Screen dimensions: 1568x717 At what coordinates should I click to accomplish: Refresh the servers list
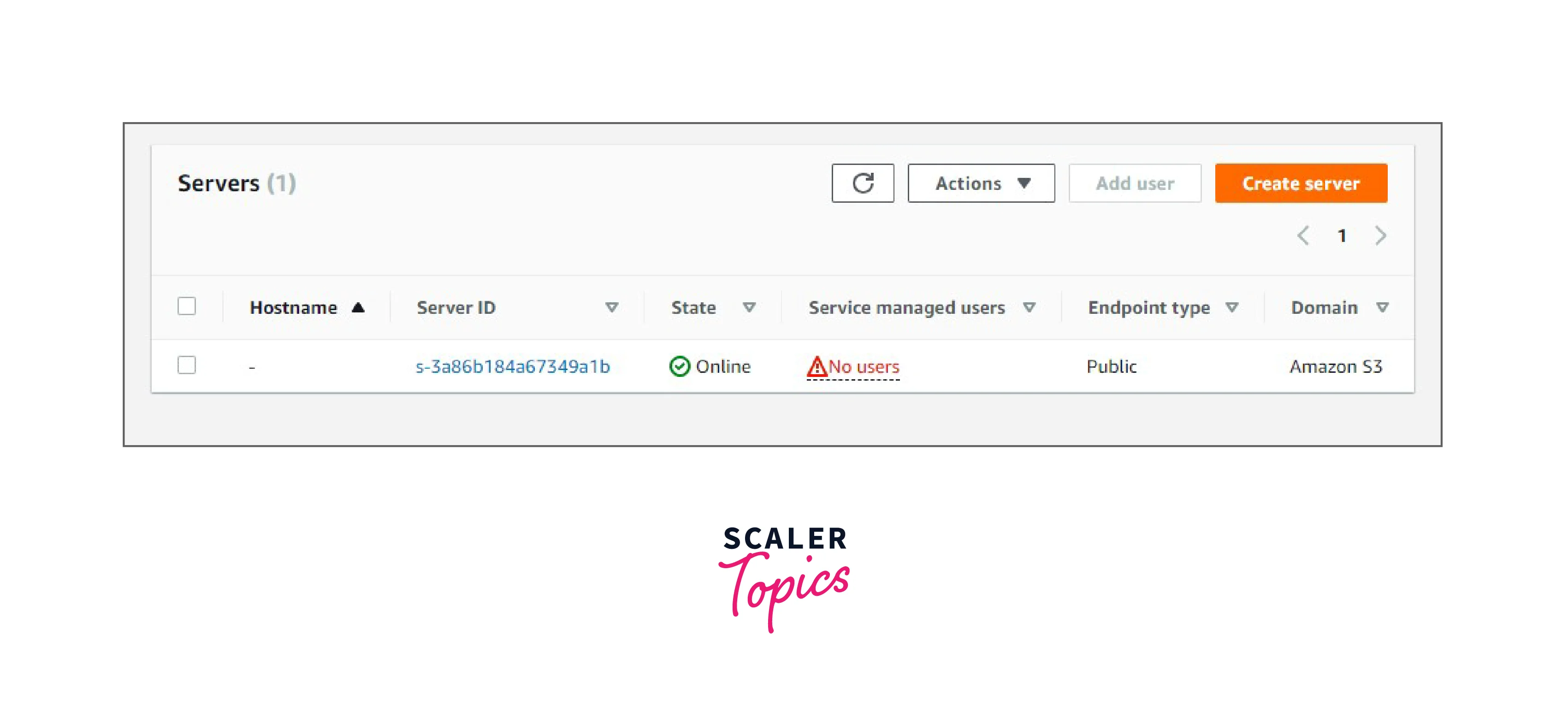(x=863, y=183)
